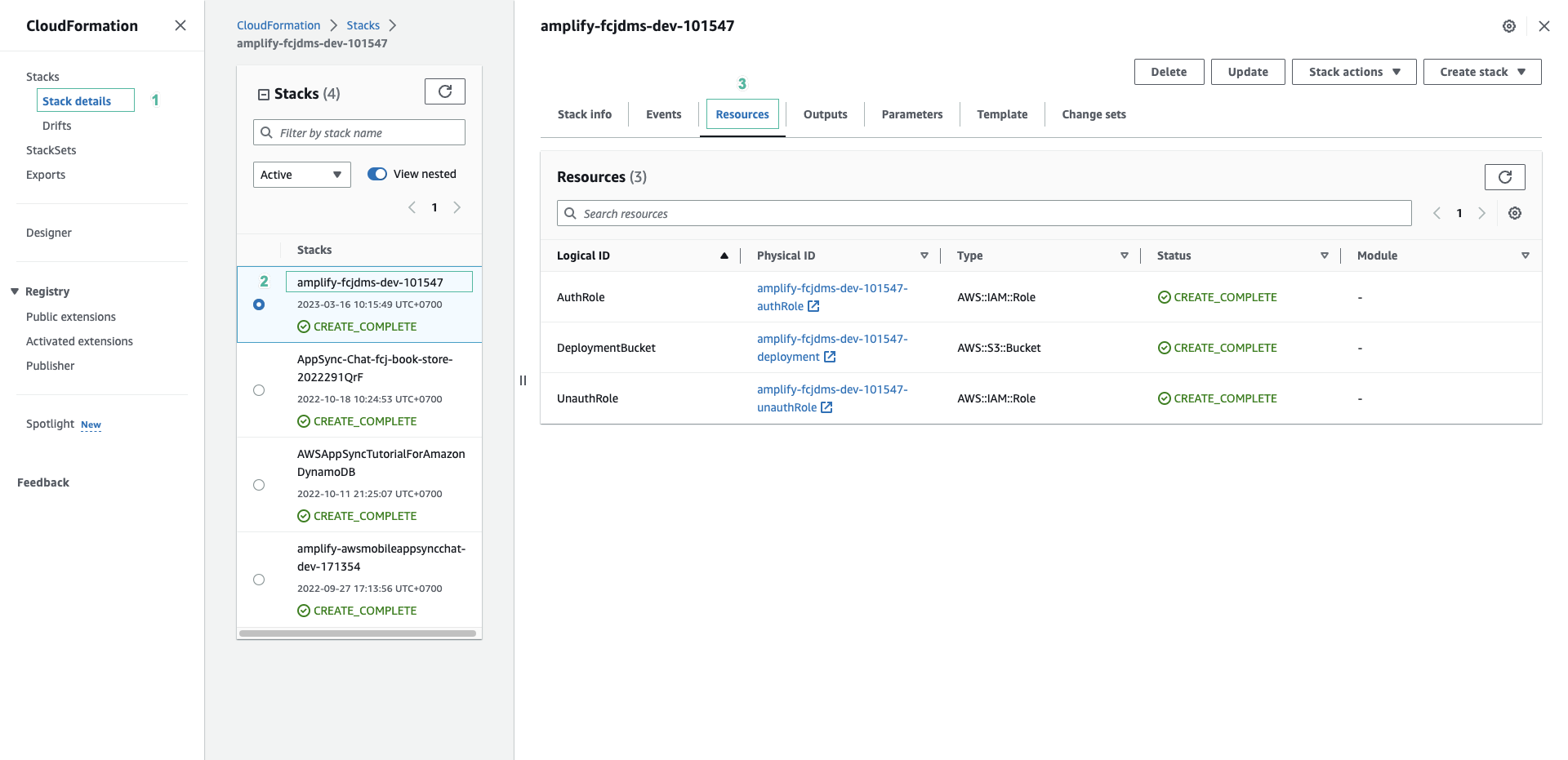Switch to the Parameters tab

pos(912,114)
